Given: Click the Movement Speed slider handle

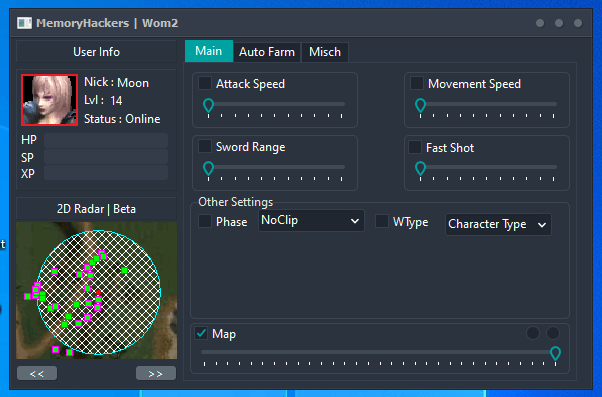Looking at the screenshot, I should pos(420,105).
